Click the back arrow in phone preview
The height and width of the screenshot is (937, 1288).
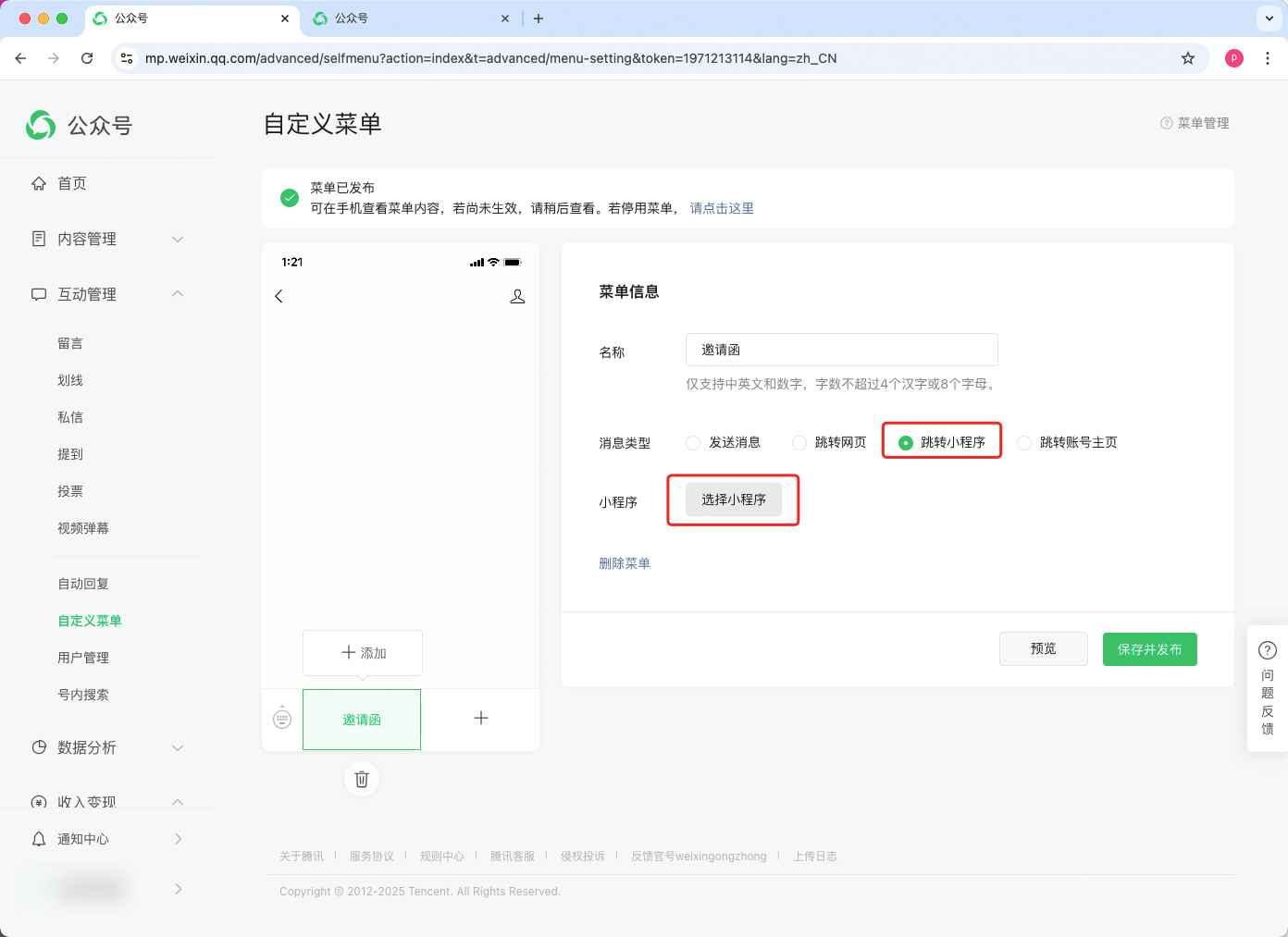[279, 296]
